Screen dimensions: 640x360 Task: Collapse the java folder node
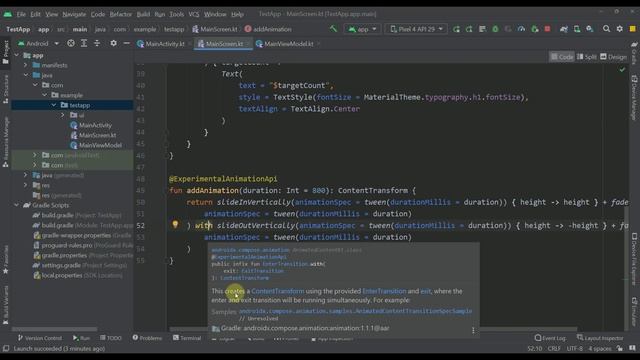pos(26,75)
